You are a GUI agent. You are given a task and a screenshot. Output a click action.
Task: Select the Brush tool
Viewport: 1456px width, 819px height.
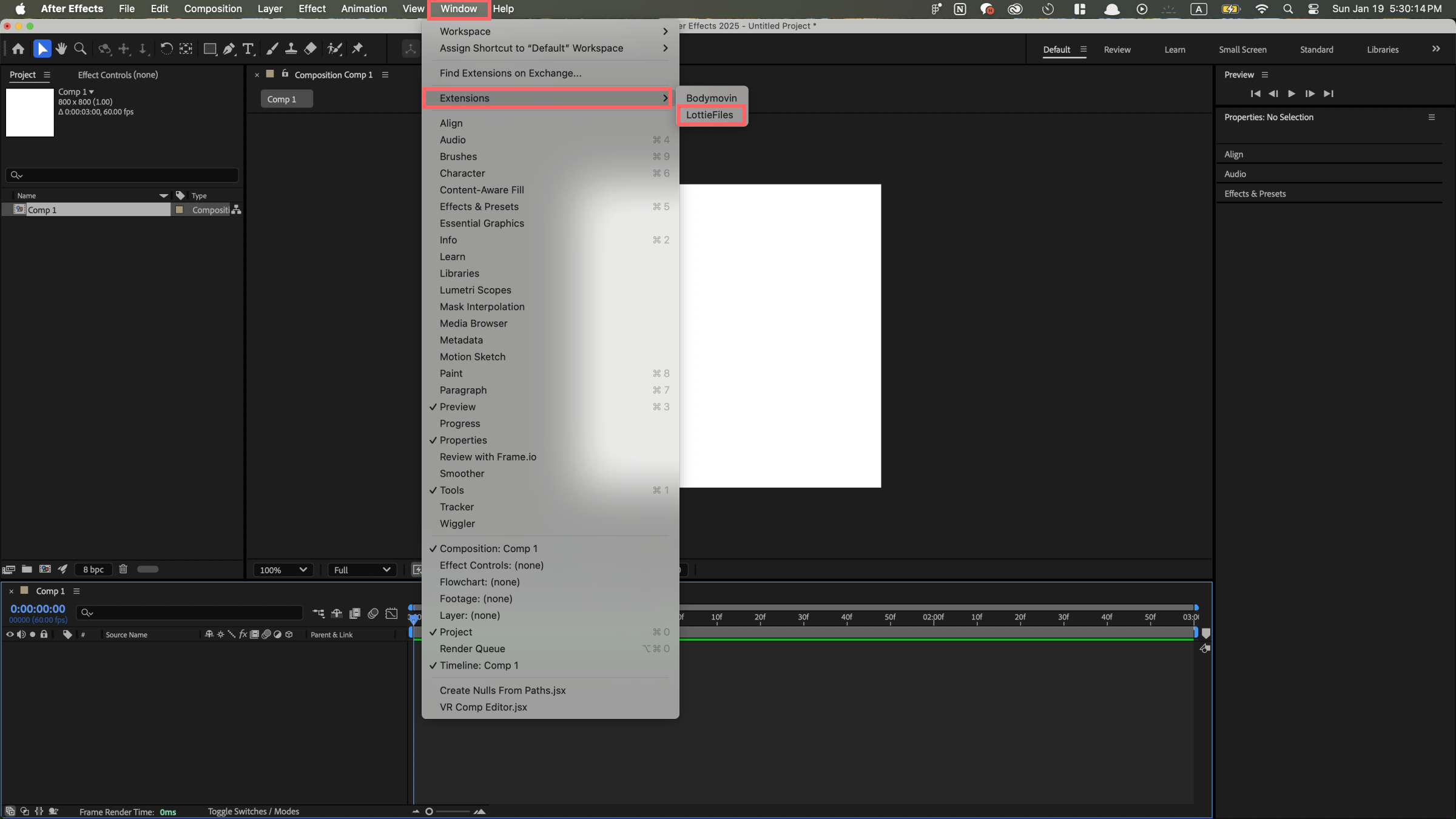(272, 49)
